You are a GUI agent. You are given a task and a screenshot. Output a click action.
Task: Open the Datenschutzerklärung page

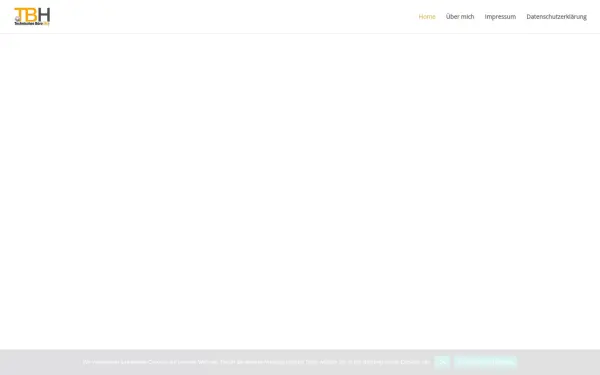point(556,16)
